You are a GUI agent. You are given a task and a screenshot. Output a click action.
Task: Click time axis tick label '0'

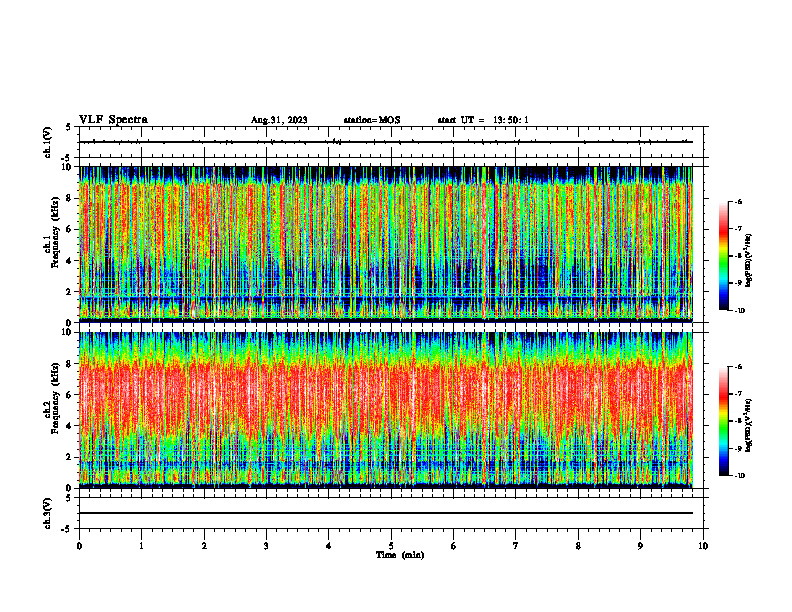tap(79, 546)
